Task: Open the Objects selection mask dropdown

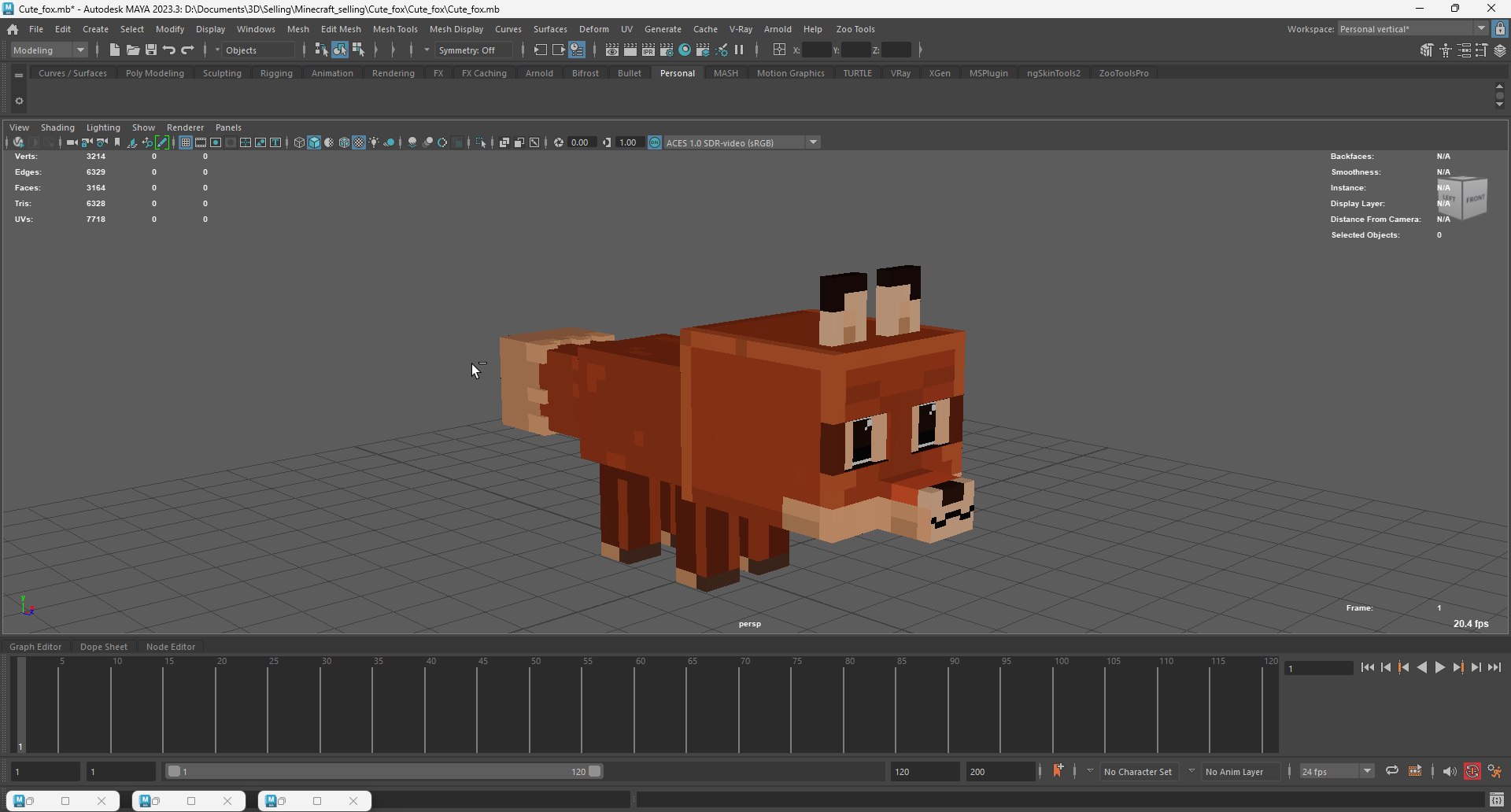Action: 258,50
